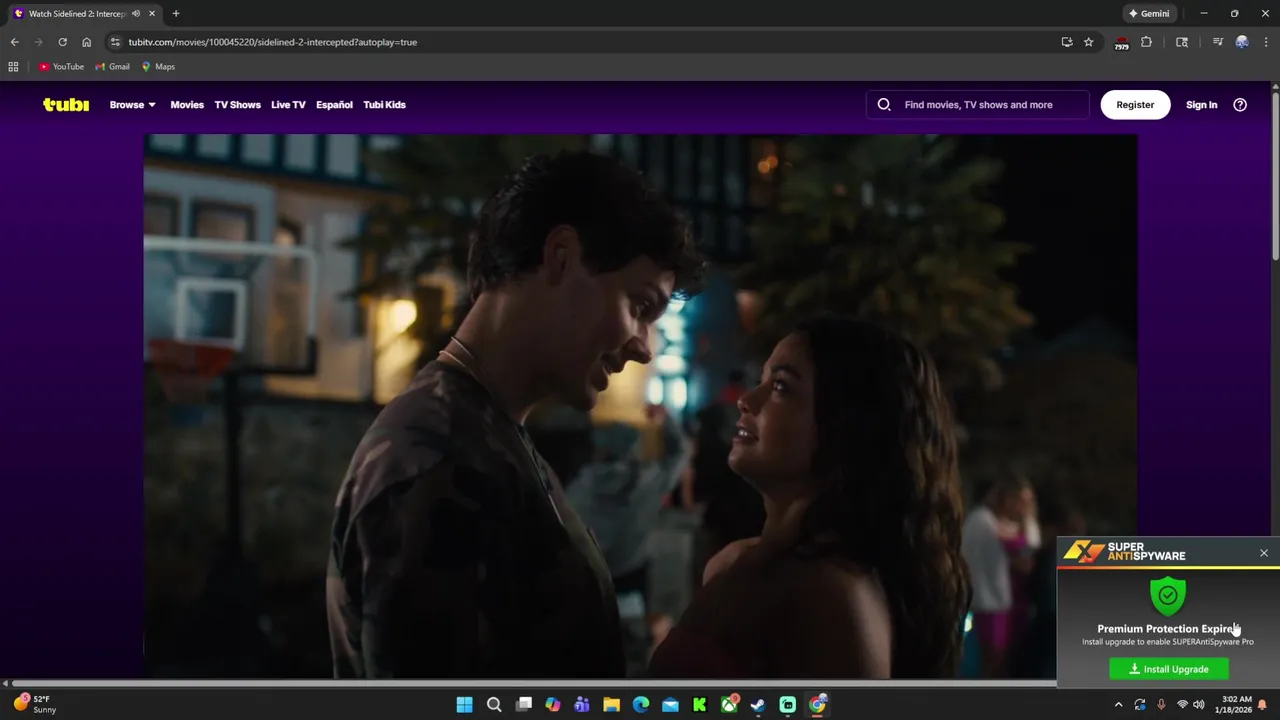Open the search tabs side panel icon

(x=1182, y=42)
